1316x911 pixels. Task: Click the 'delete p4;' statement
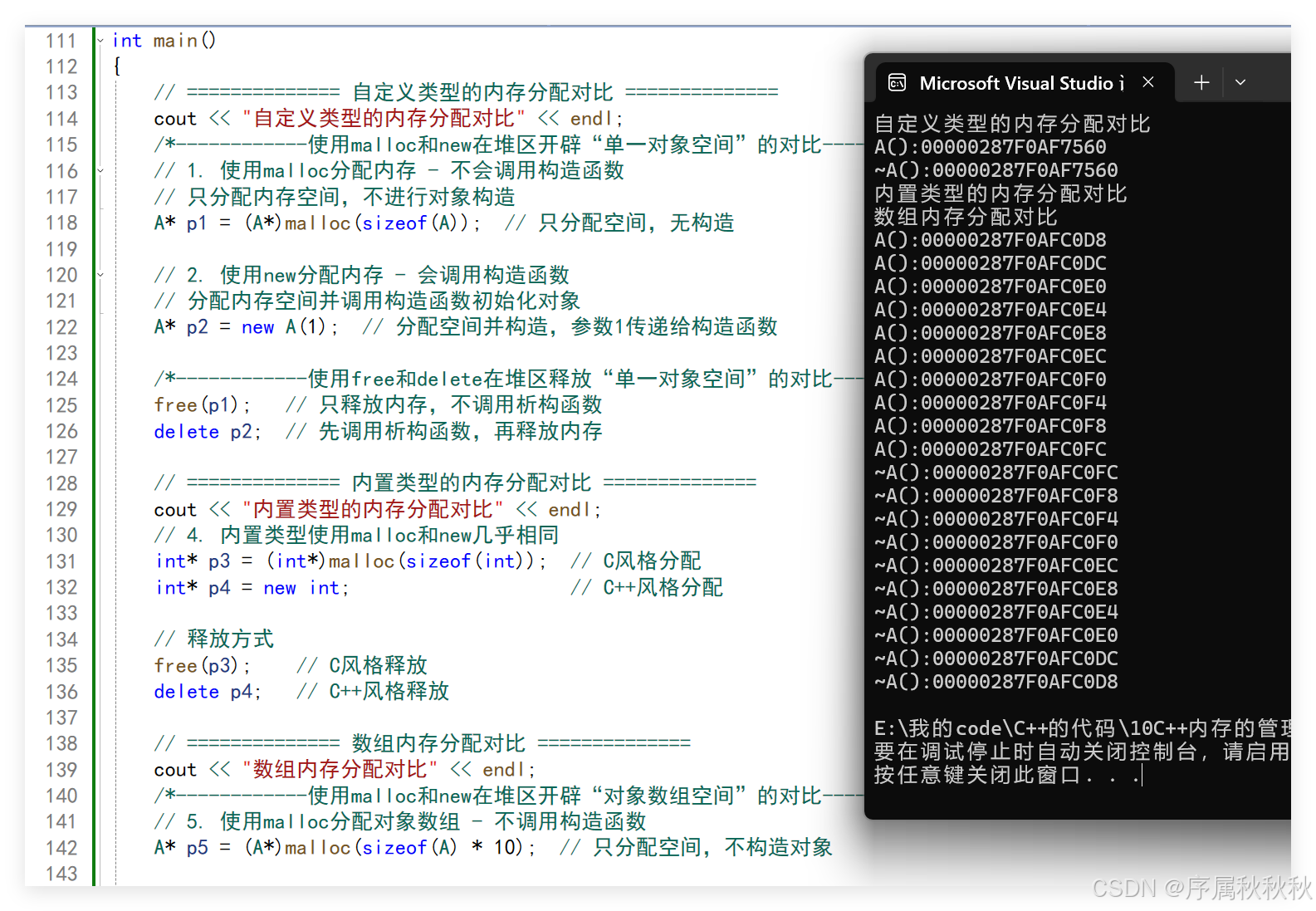coord(208,691)
